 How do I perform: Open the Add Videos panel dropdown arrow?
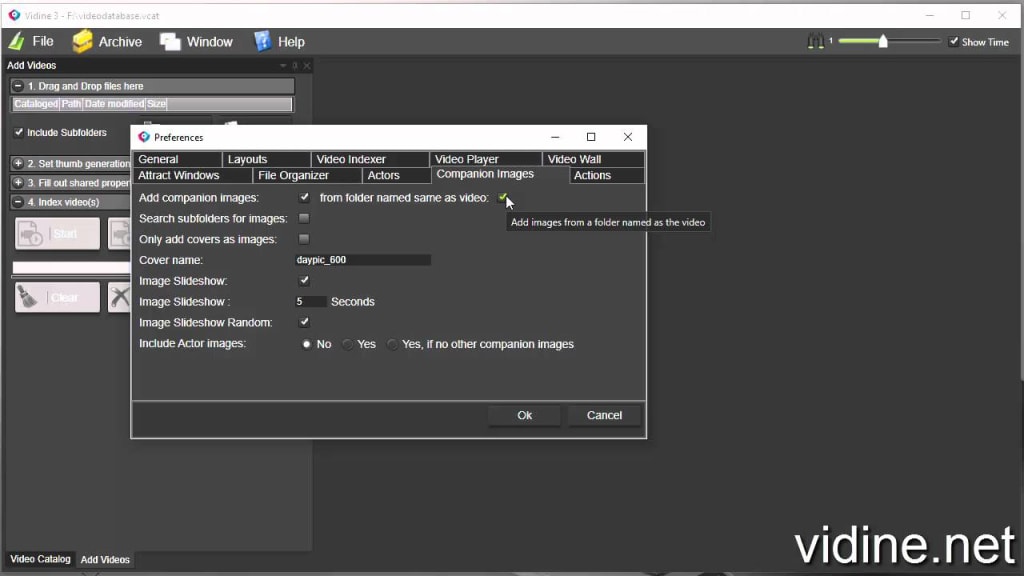click(283, 65)
